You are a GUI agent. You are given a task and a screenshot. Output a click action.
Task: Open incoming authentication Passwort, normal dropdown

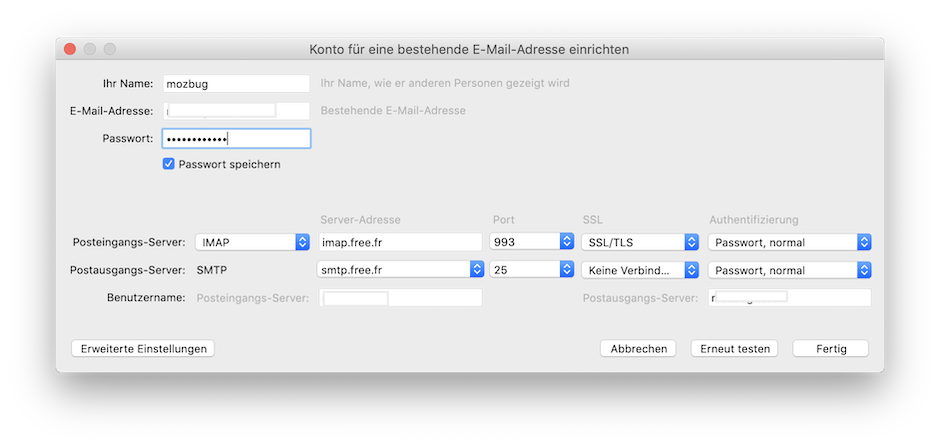click(789, 242)
